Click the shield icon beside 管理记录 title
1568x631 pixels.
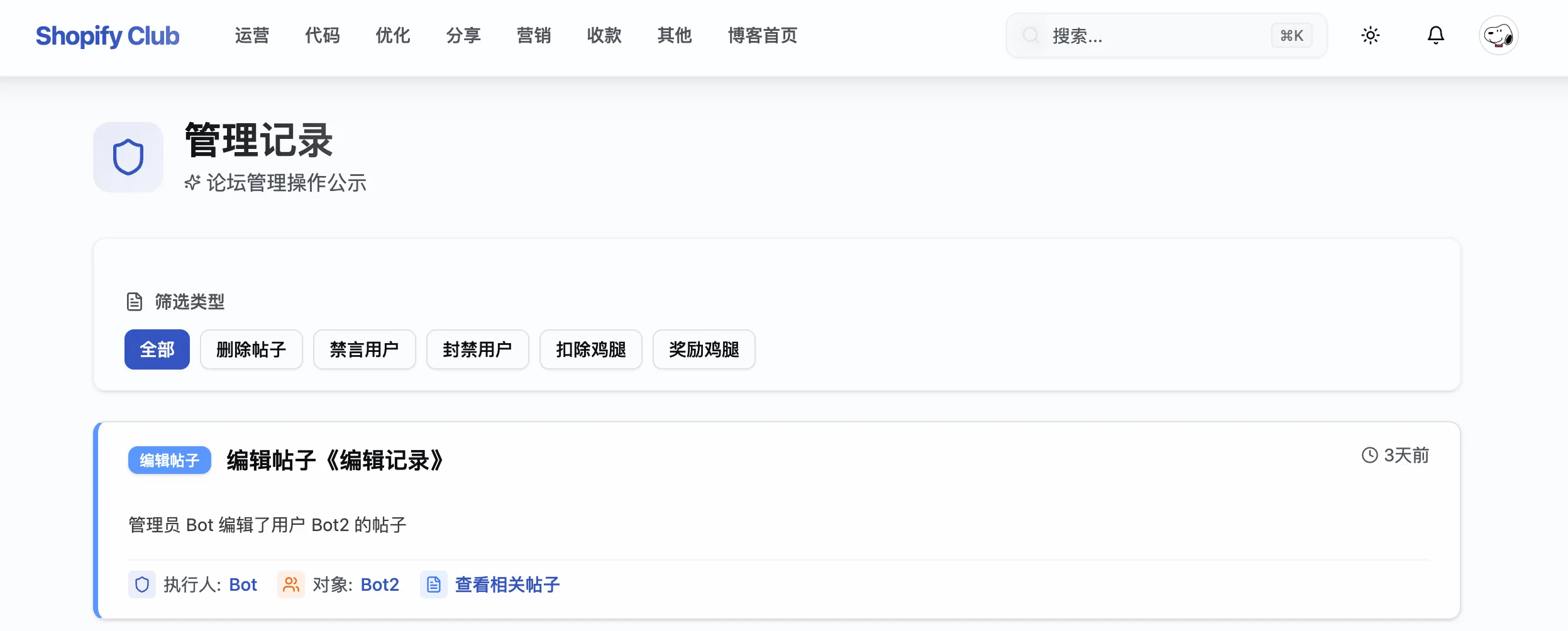[x=128, y=156]
